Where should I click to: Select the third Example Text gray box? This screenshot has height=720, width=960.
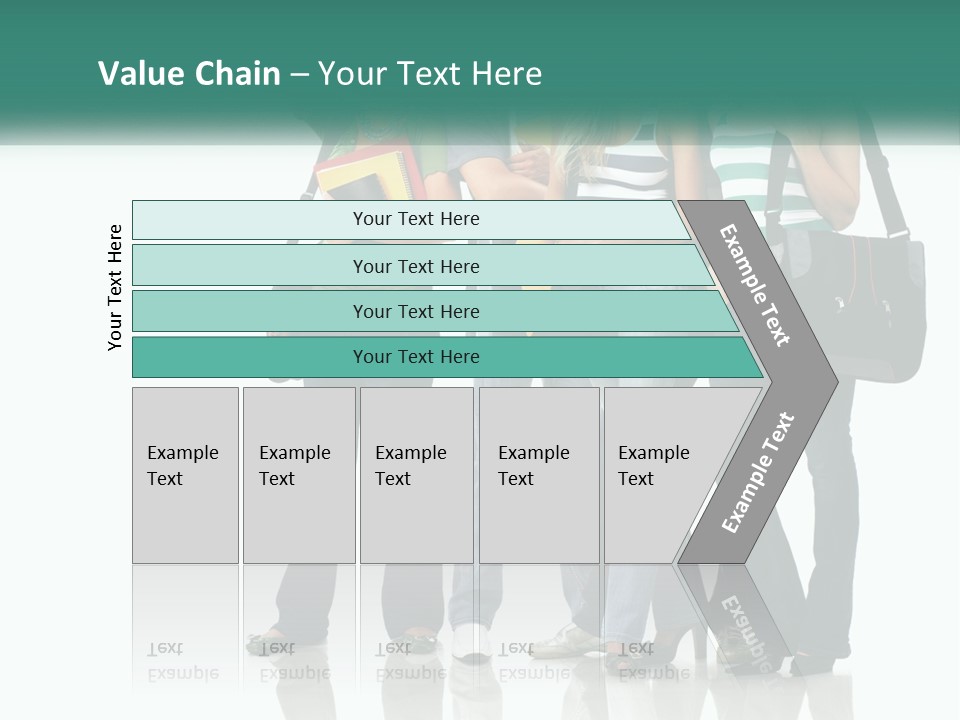click(x=417, y=475)
